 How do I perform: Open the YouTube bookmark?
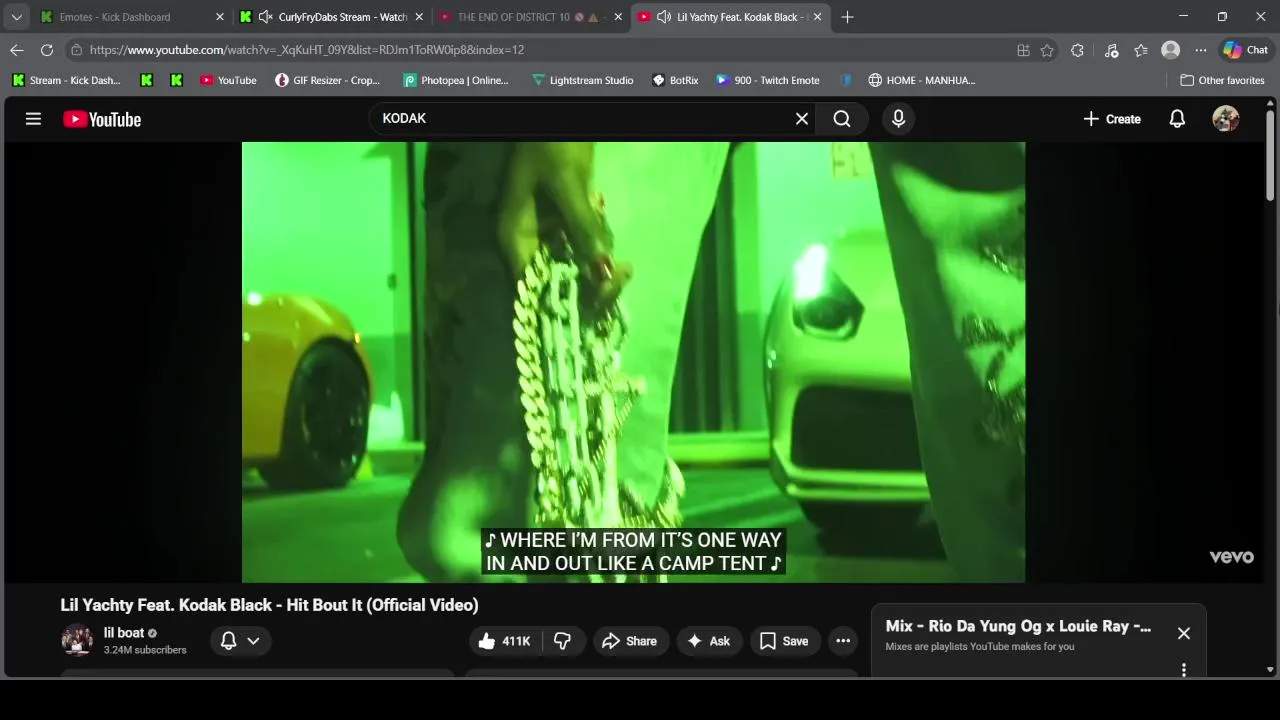[x=228, y=80]
